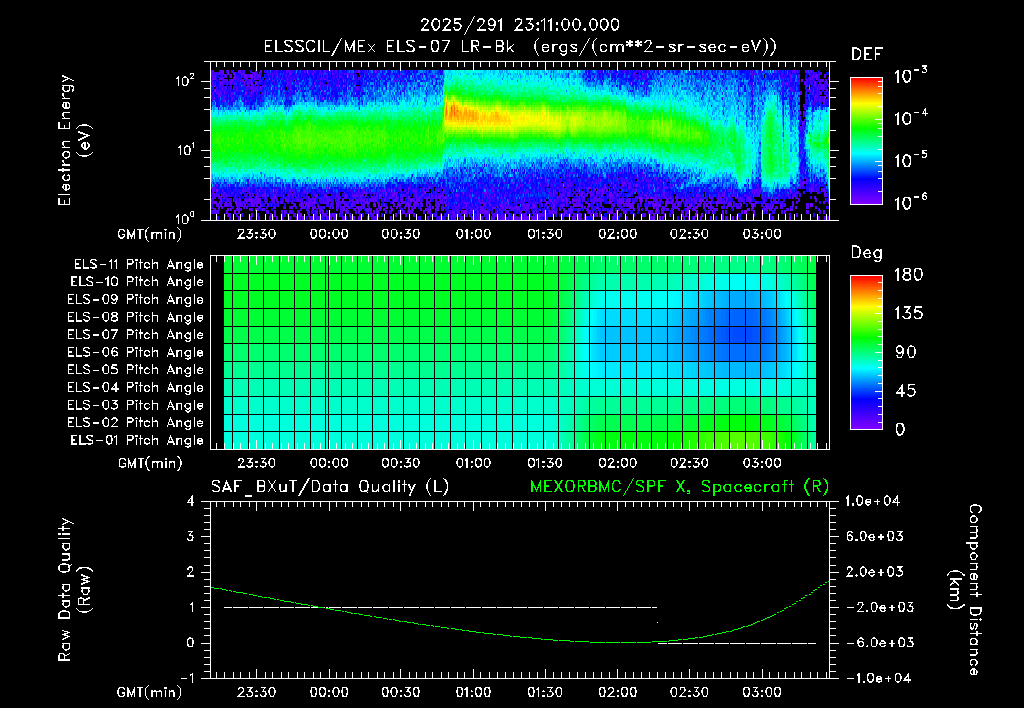Click the green spacecraft orbit curve
The image size is (1024, 708).
(x=522, y=636)
